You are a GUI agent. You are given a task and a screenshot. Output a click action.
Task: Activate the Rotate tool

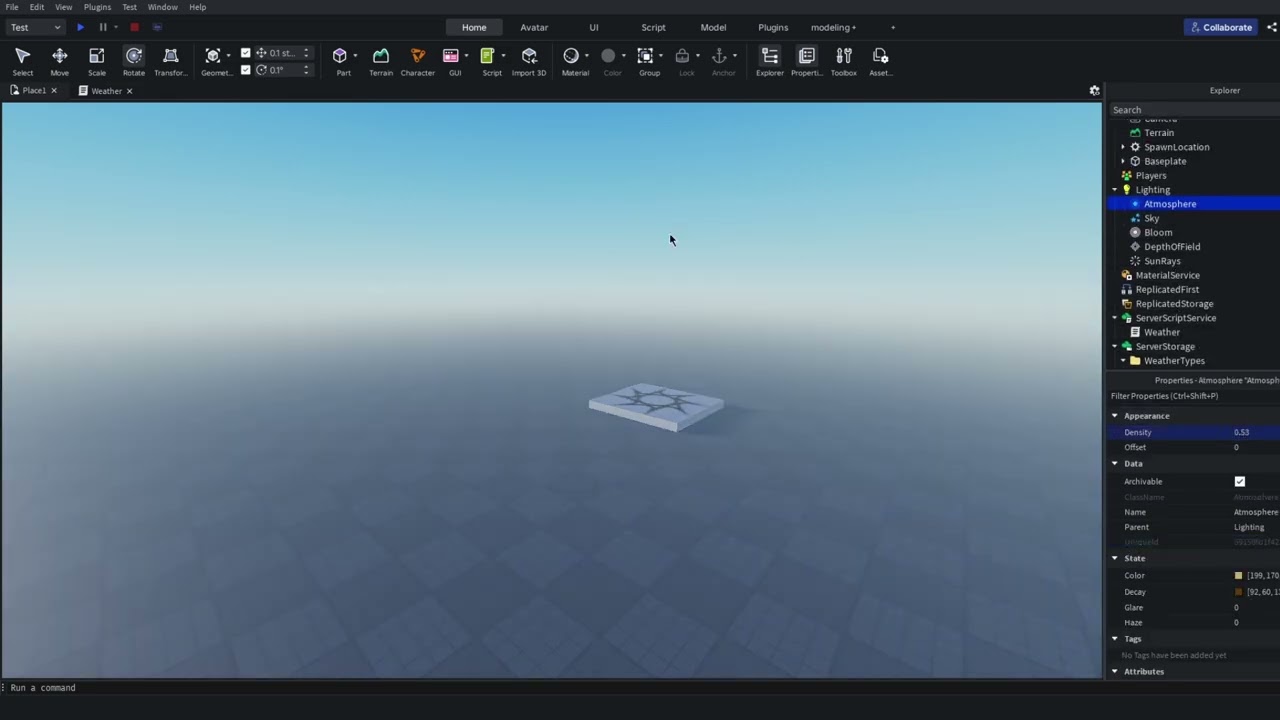pyautogui.click(x=133, y=61)
